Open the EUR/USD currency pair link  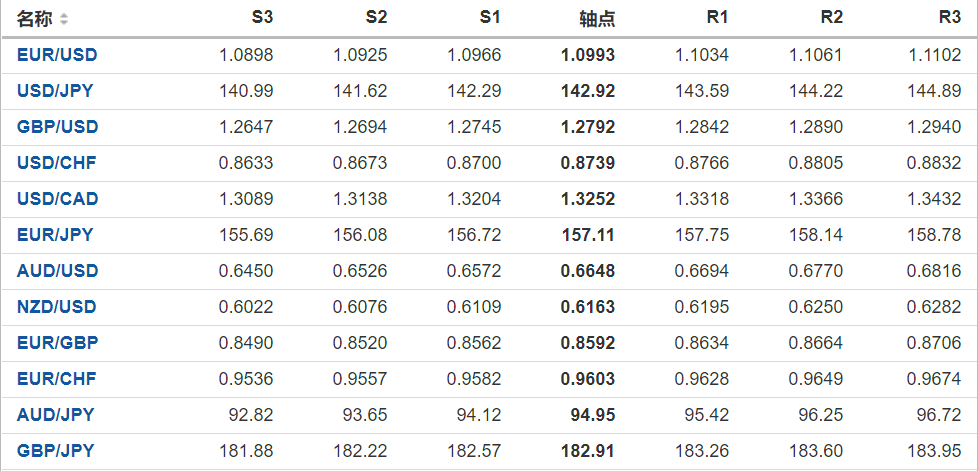[57, 55]
